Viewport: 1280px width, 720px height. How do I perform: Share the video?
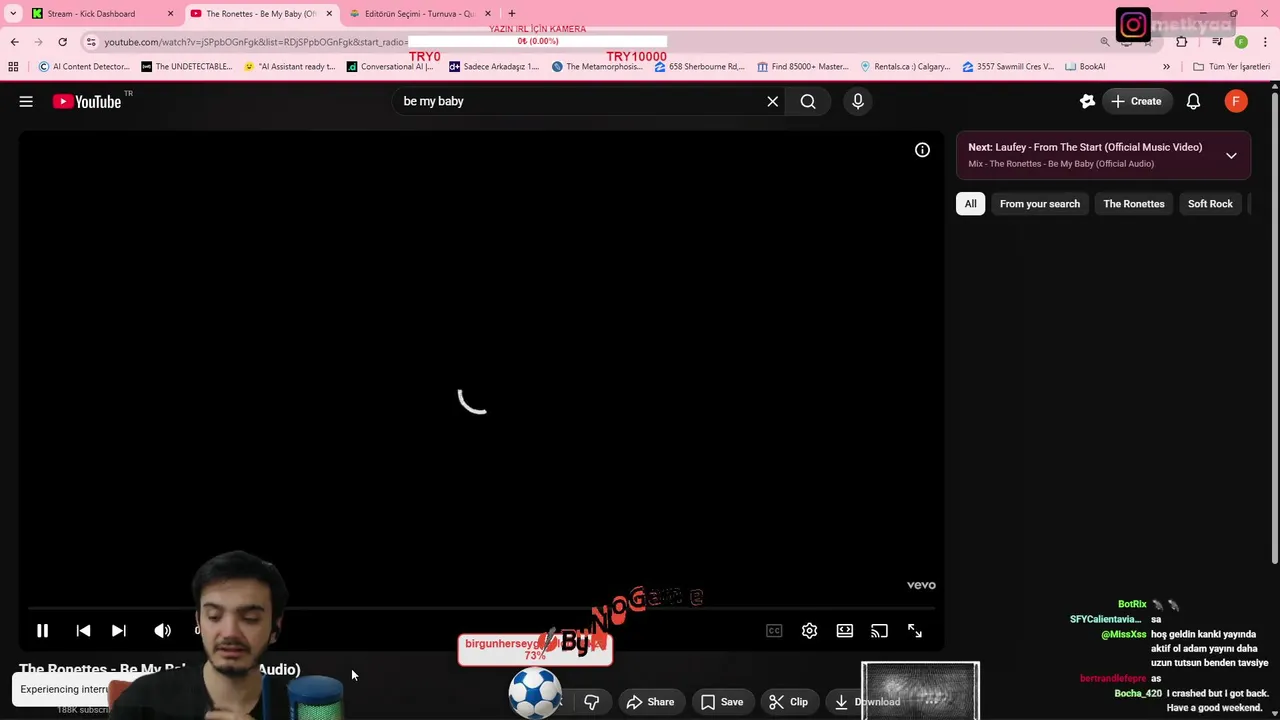click(650, 702)
